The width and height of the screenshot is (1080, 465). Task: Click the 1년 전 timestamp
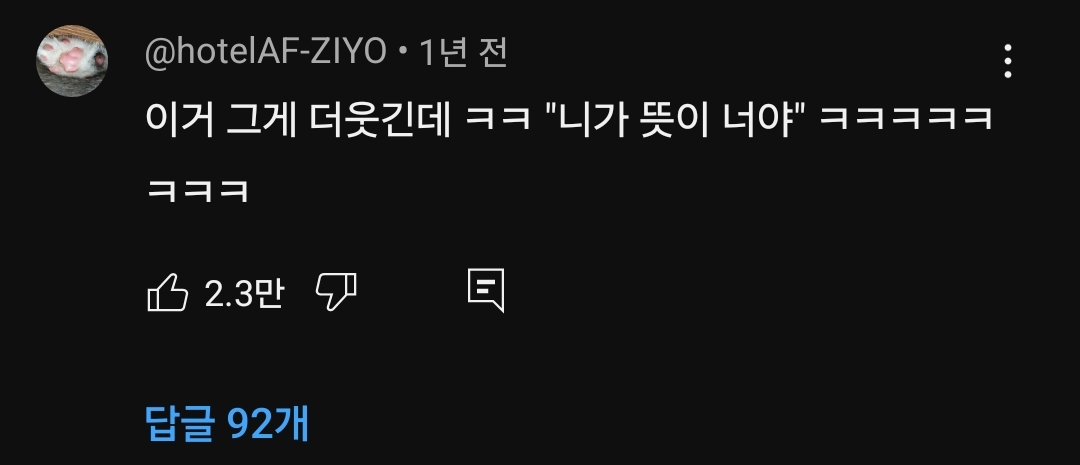pos(463,53)
